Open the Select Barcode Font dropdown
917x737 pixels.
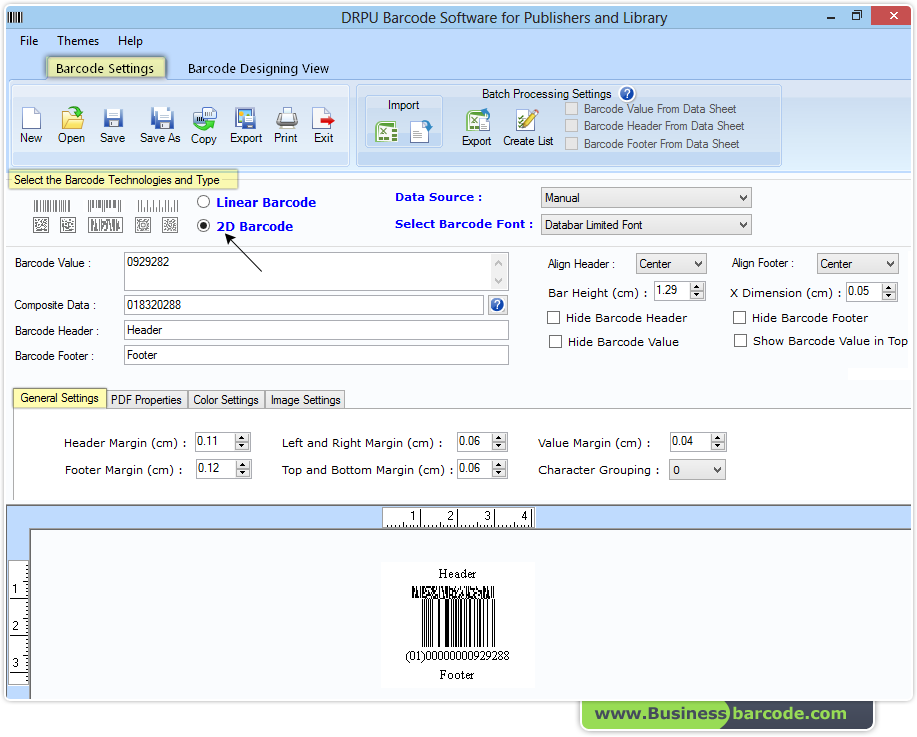[x=646, y=225]
